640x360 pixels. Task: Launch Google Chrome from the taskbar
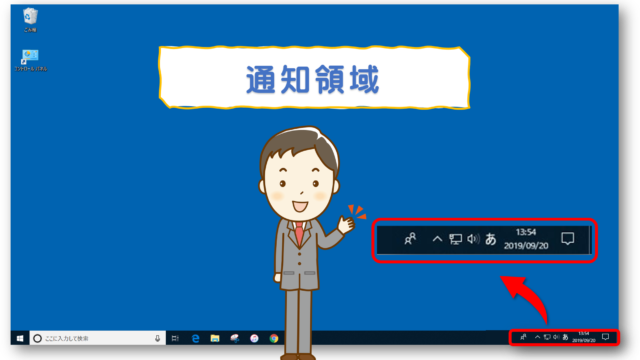(274, 338)
